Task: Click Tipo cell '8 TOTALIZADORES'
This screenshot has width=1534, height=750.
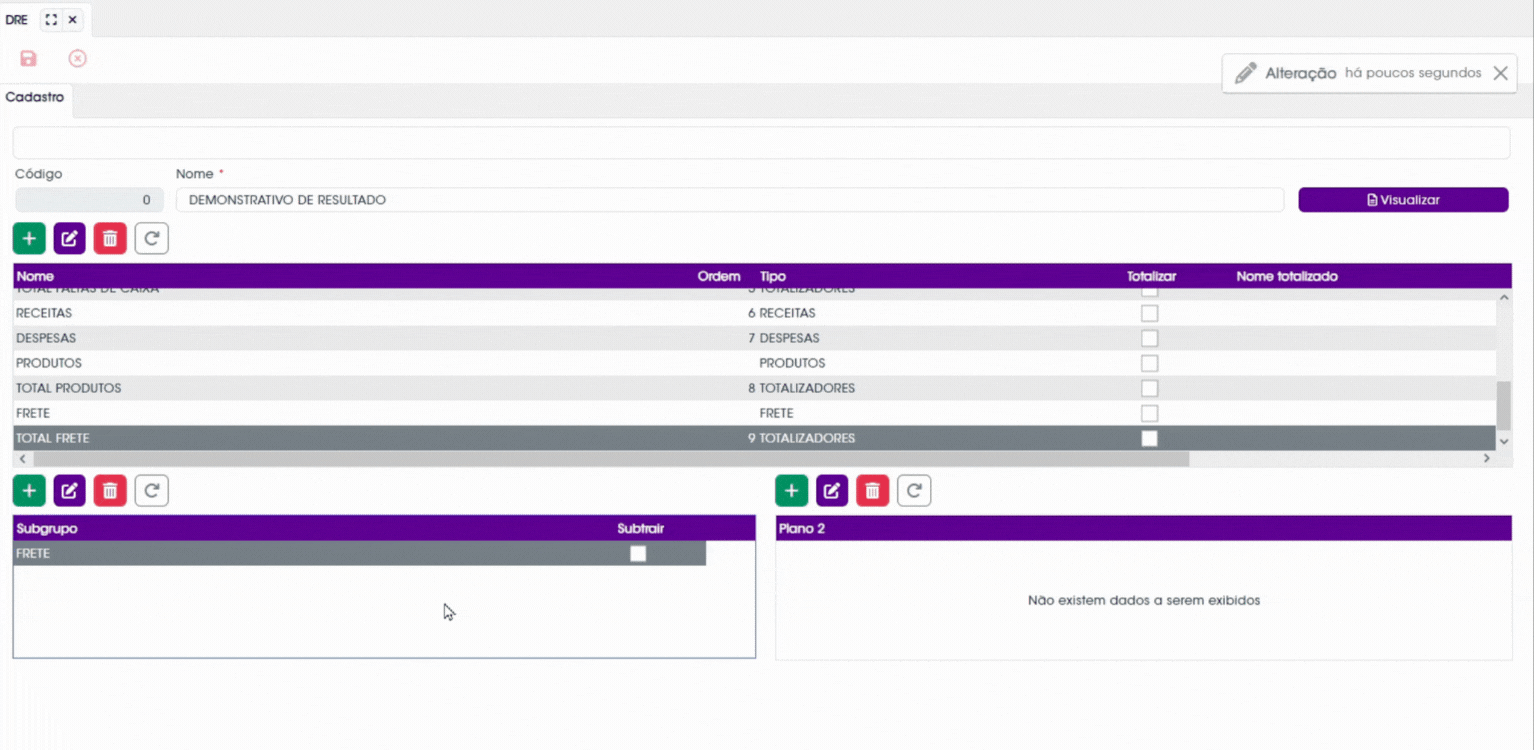Action: click(x=802, y=388)
